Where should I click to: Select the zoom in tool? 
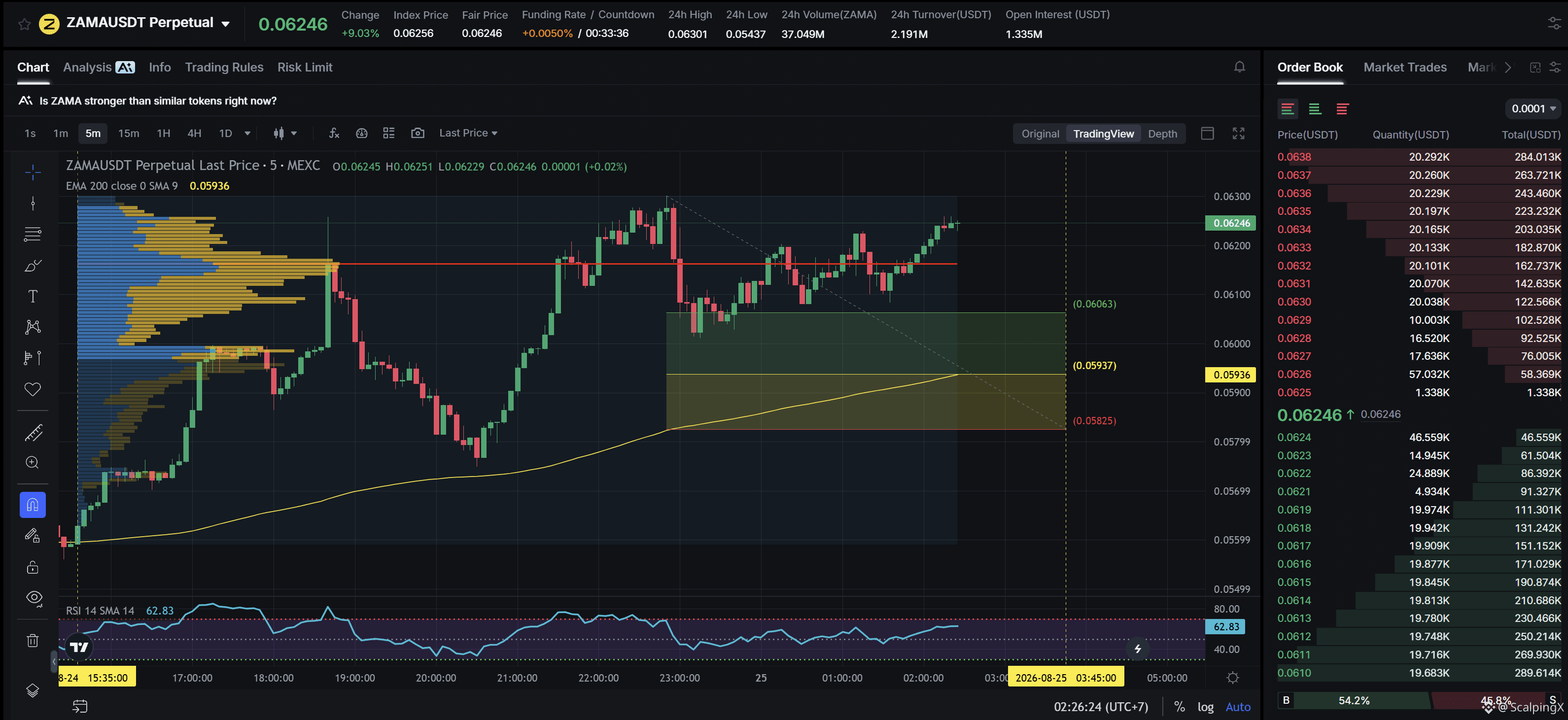33,463
